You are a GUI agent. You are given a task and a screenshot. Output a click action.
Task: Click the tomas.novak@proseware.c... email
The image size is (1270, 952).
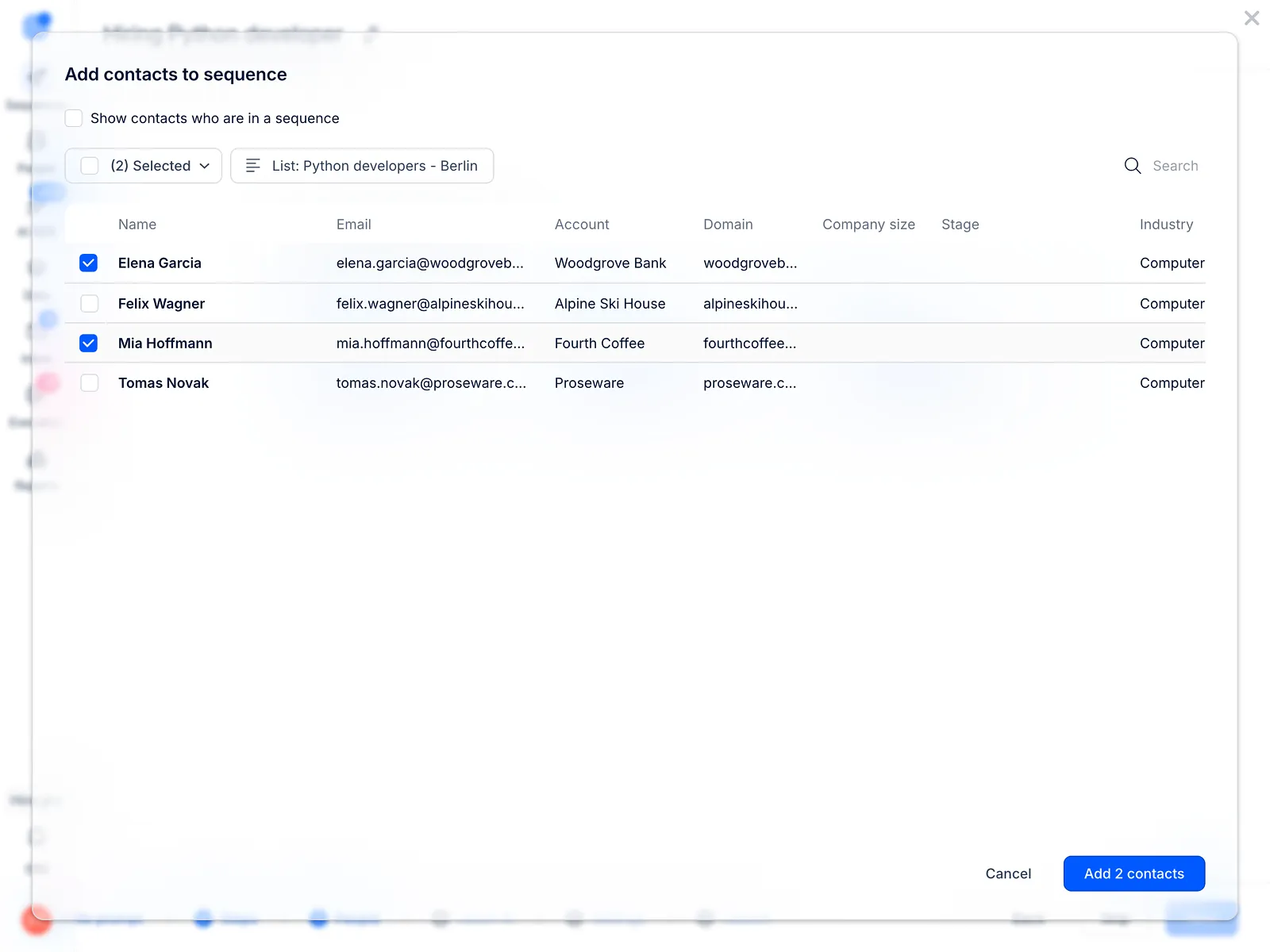(x=431, y=383)
